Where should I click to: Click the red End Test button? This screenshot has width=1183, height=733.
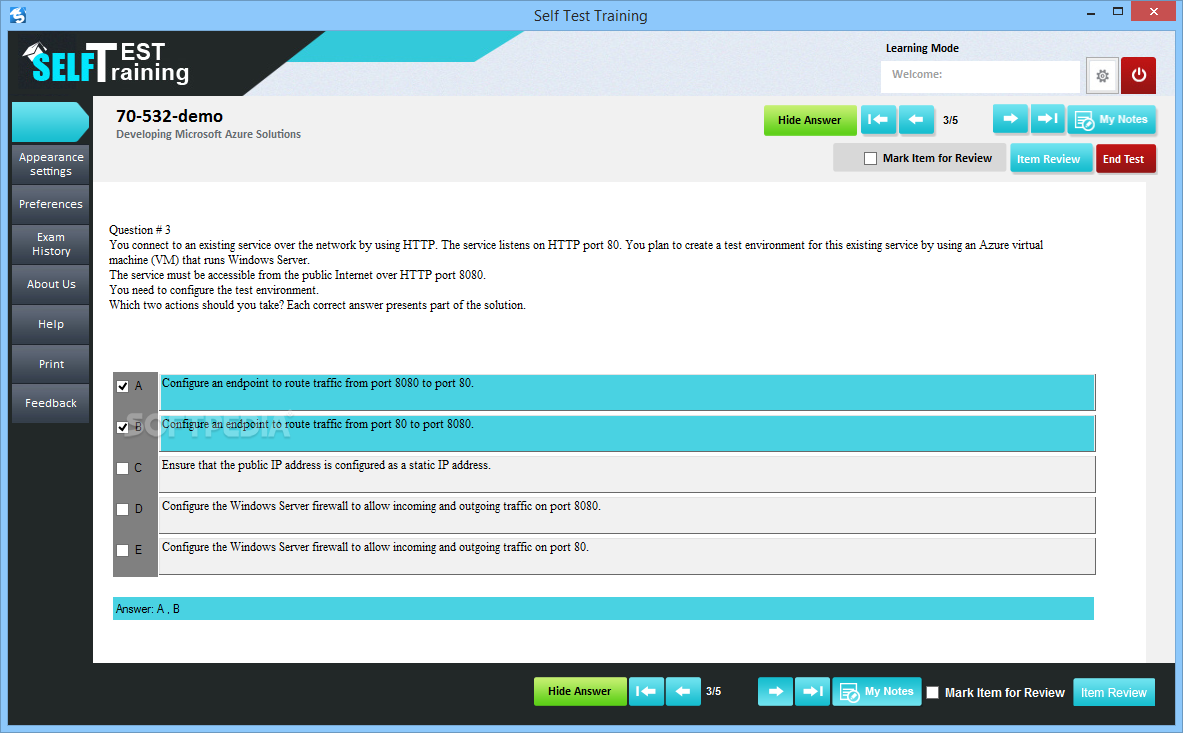click(x=1125, y=159)
